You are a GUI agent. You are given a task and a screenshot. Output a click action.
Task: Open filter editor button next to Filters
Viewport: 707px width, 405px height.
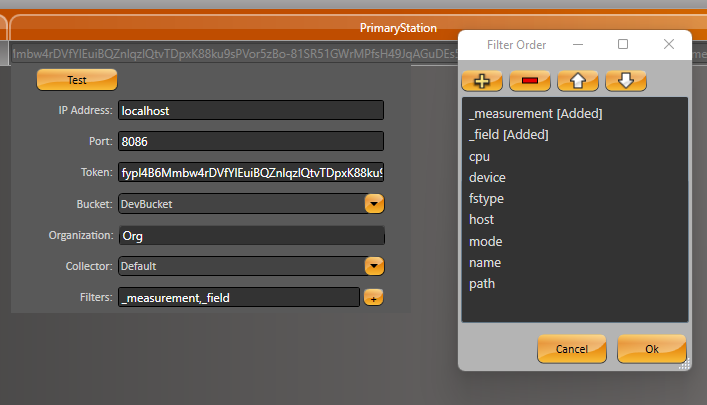(373, 297)
